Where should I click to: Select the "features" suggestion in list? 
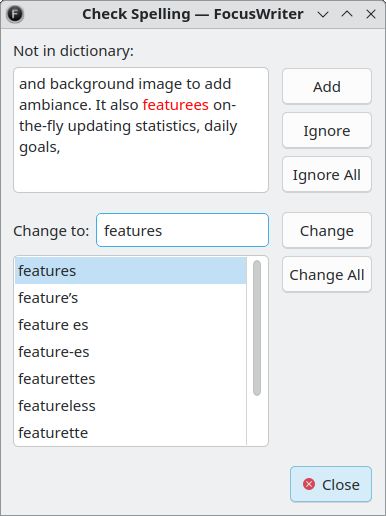point(131,271)
